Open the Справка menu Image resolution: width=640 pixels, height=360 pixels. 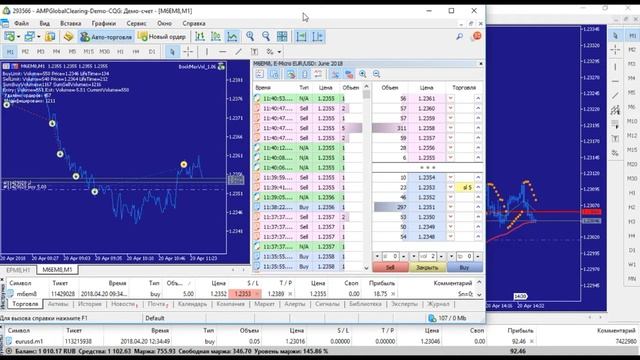coord(194,24)
